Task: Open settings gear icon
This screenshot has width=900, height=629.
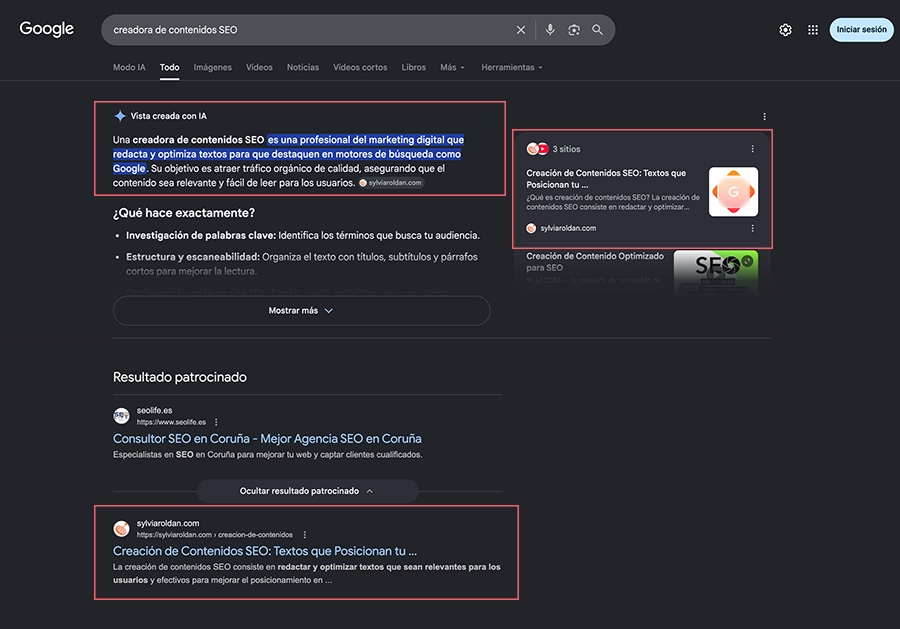Action: tap(785, 30)
